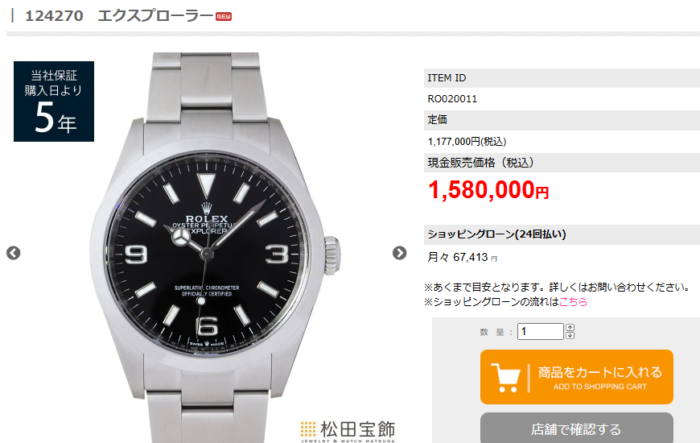Click the 店舗で確認する button

[577, 428]
